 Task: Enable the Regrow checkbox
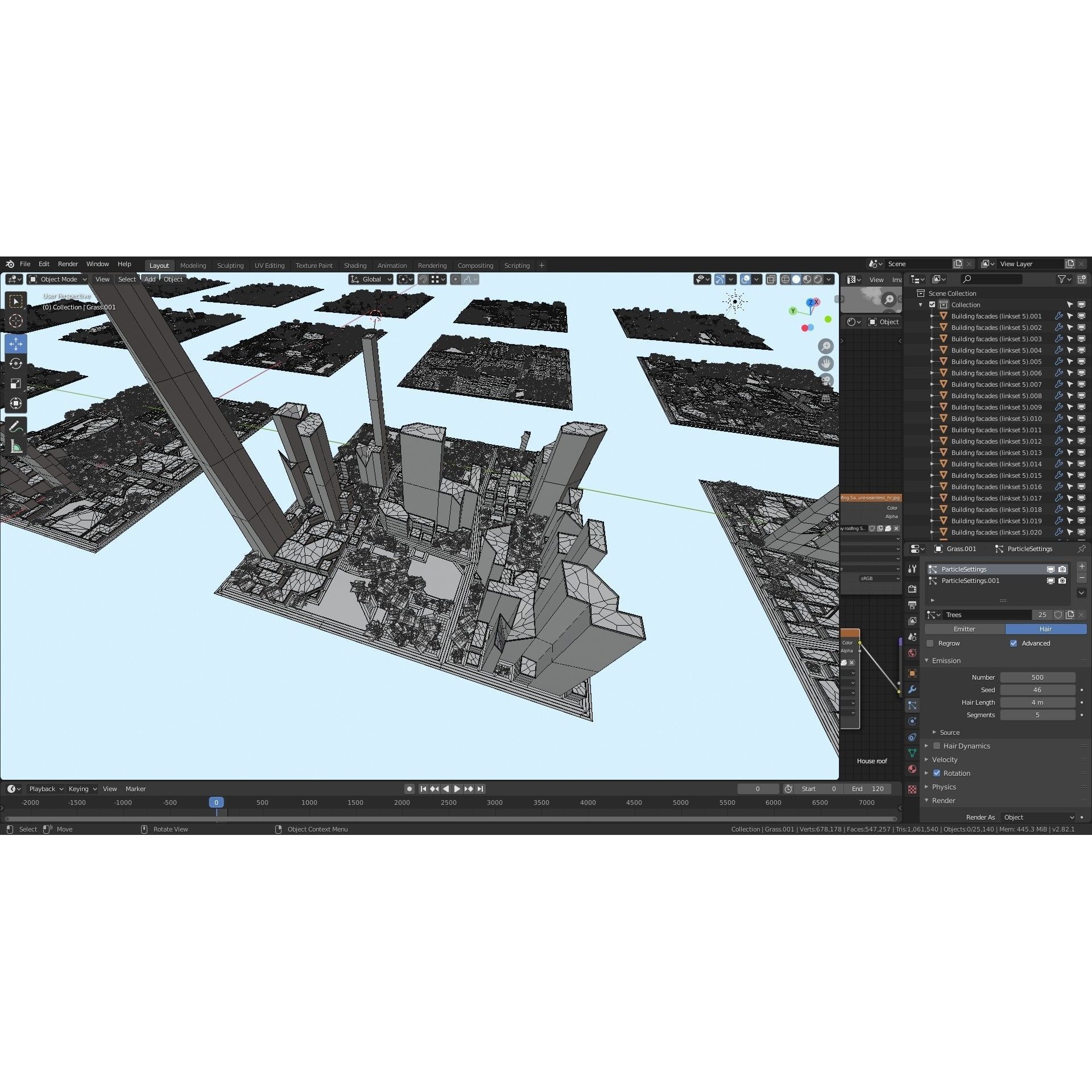931,643
